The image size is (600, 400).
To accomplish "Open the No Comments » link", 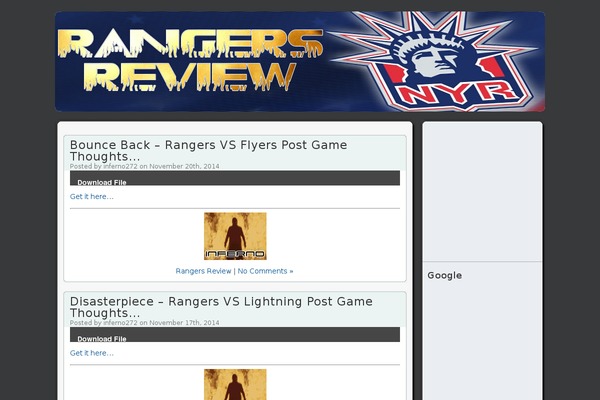I will [x=265, y=271].
